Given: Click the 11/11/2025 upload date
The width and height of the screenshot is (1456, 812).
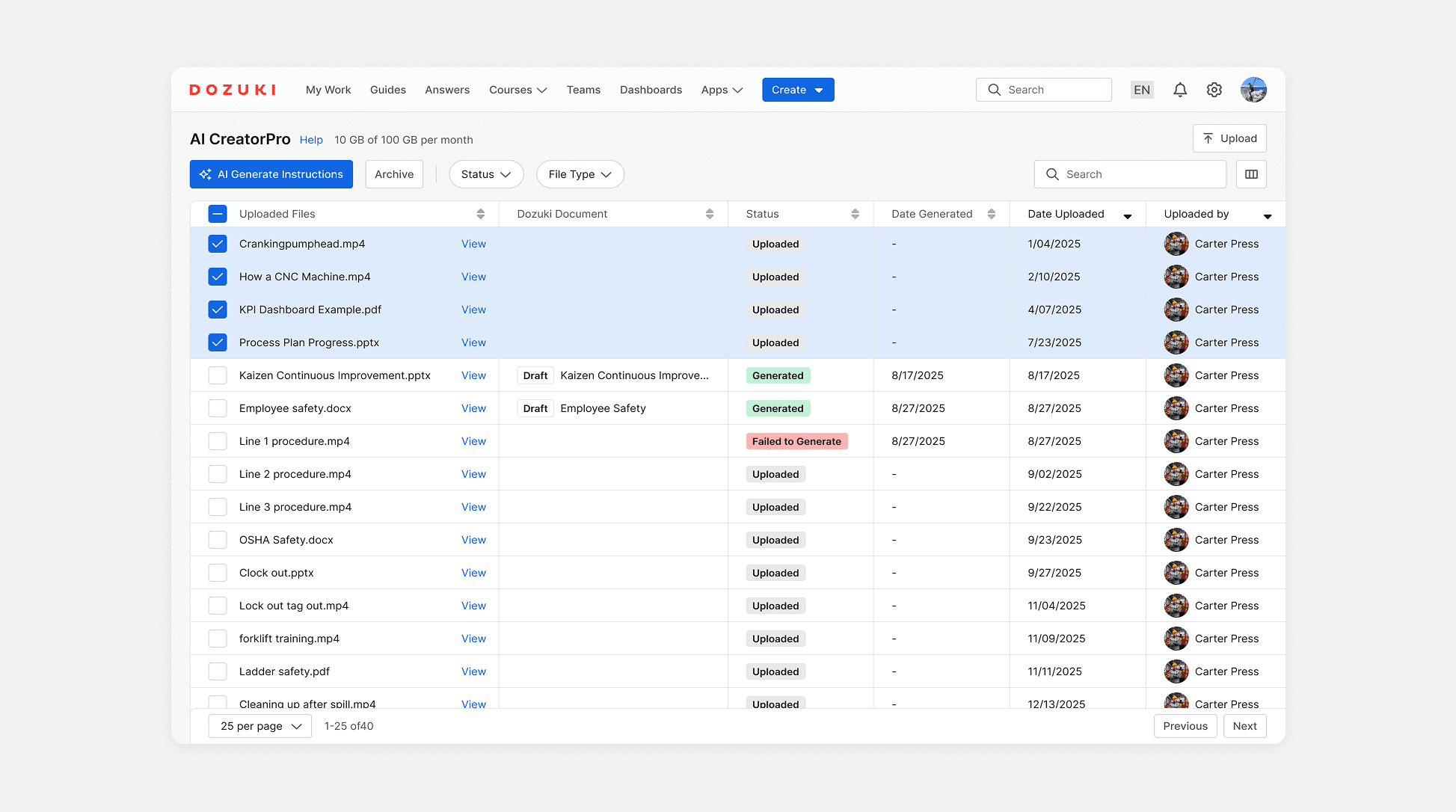Looking at the screenshot, I should [1054, 671].
